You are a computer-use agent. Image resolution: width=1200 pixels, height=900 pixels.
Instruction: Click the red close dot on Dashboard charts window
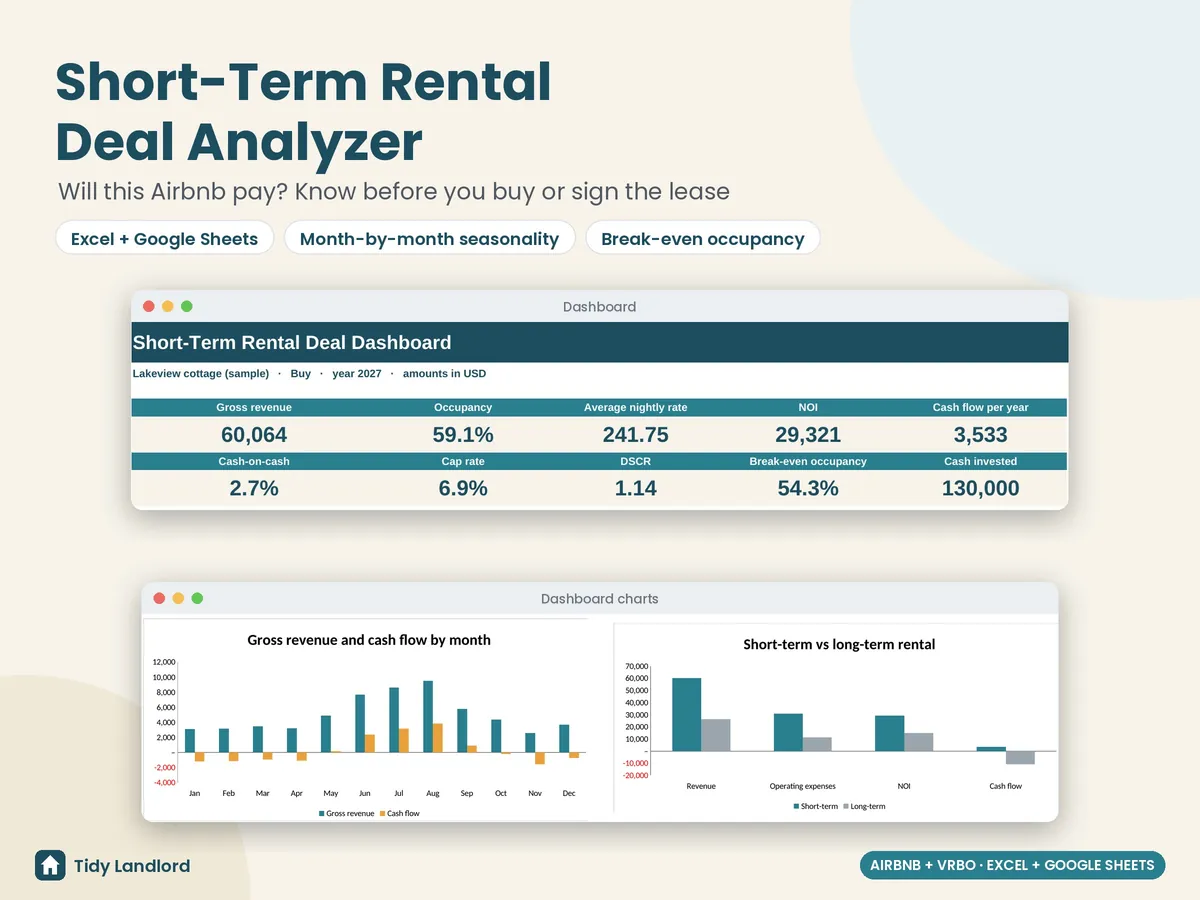(x=159, y=598)
